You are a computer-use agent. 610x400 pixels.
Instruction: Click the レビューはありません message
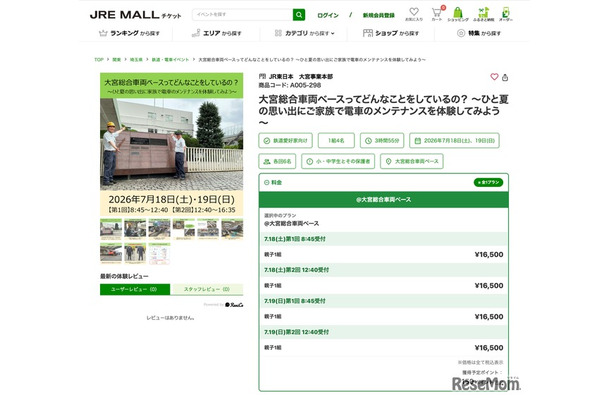(x=170, y=318)
